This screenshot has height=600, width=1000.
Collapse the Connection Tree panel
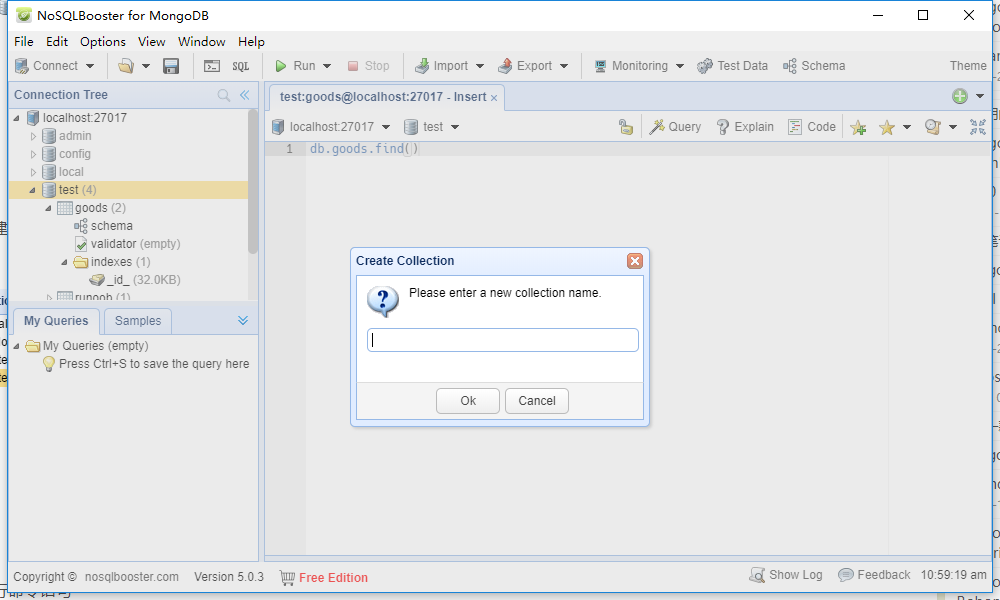(245, 94)
